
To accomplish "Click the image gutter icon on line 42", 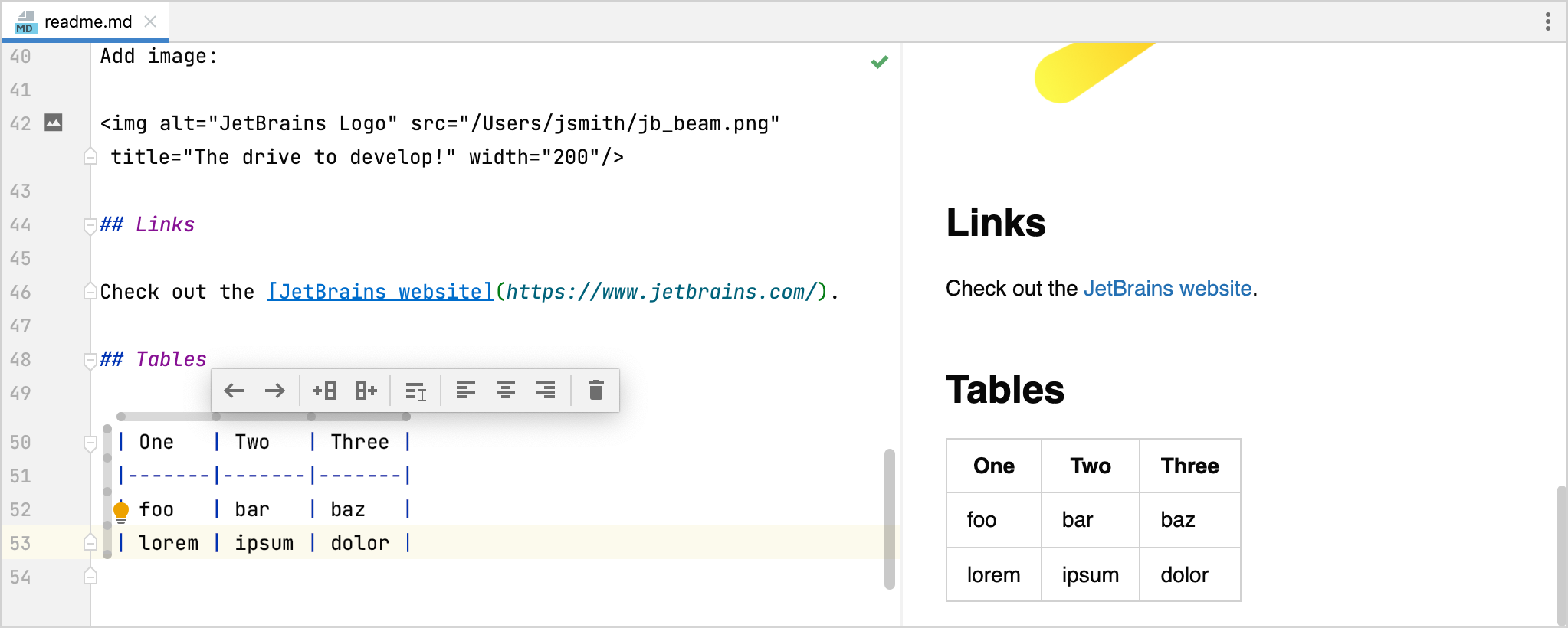I will point(54,123).
